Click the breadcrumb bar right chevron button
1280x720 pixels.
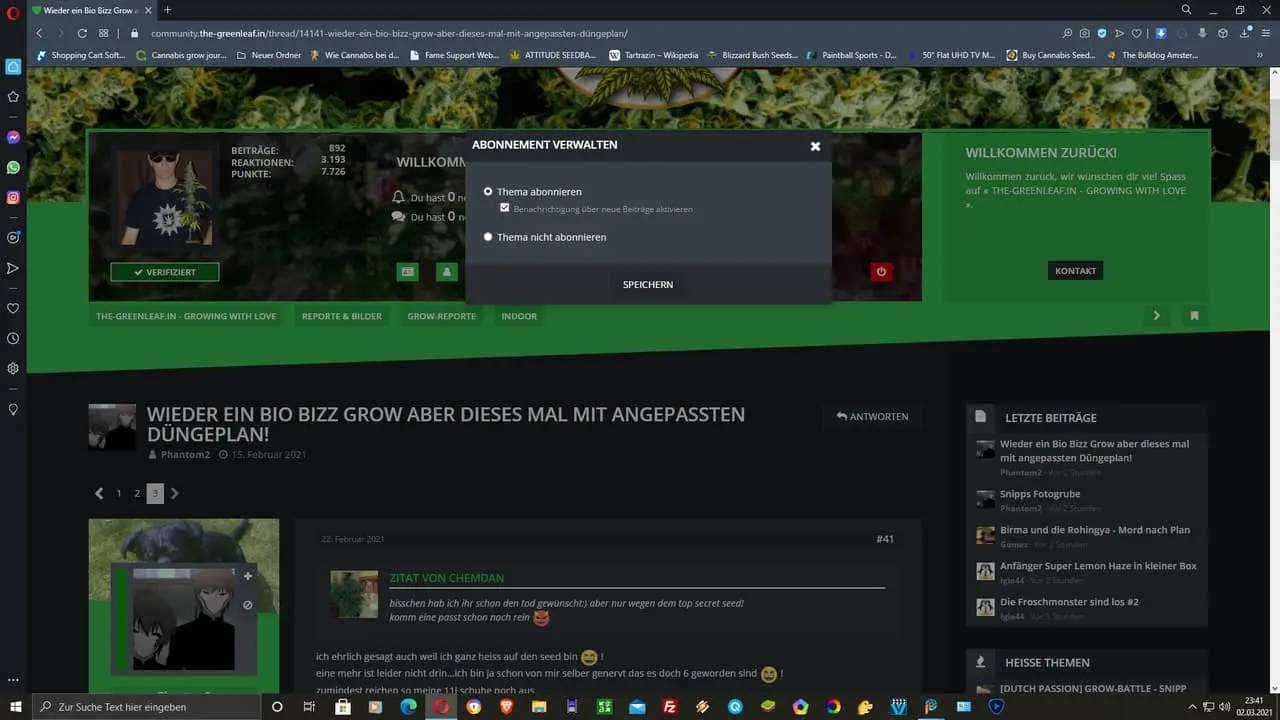pos(1156,316)
